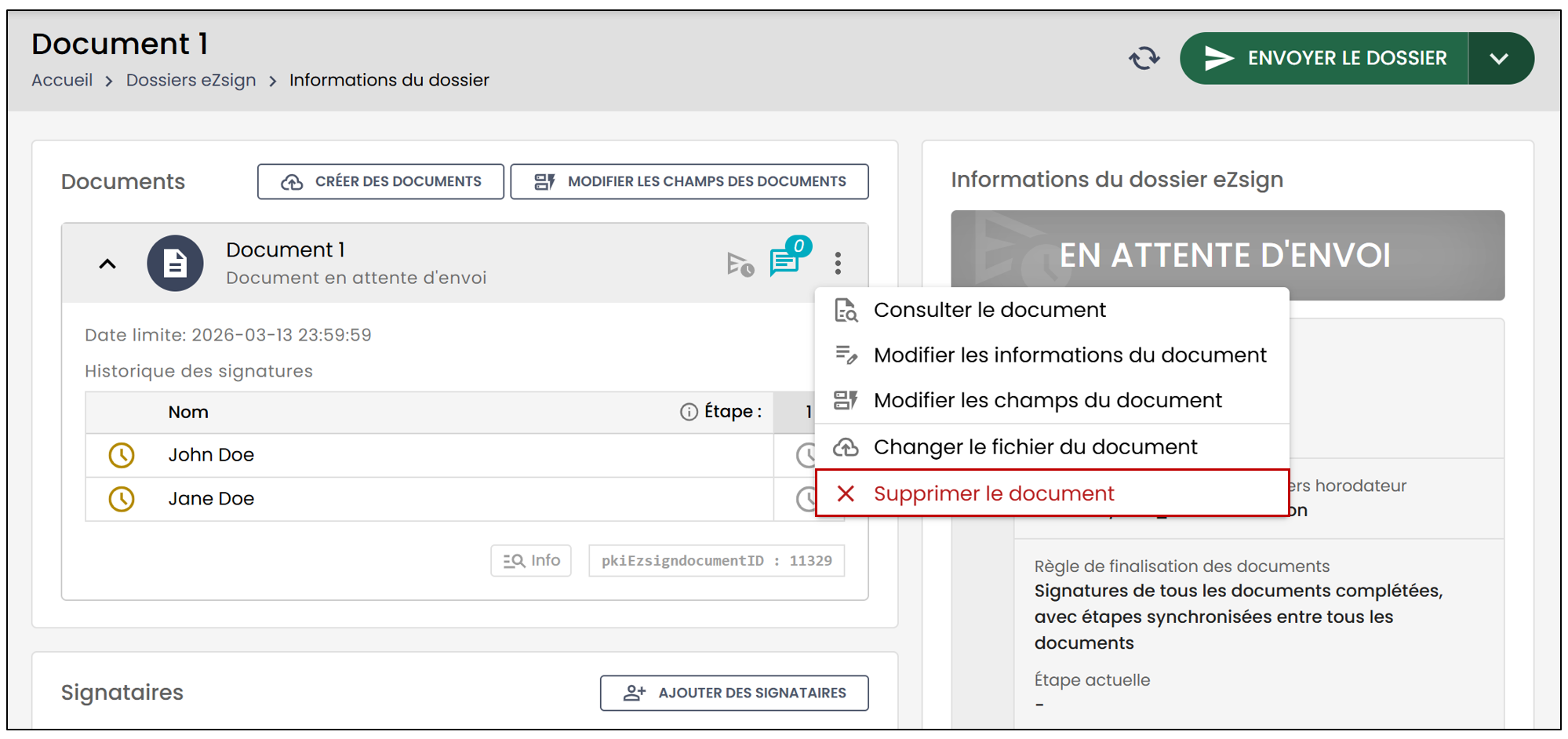Click the send-pending icon on Document 1
The width and height of the screenshot is (1568, 739).
click(740, 264)
